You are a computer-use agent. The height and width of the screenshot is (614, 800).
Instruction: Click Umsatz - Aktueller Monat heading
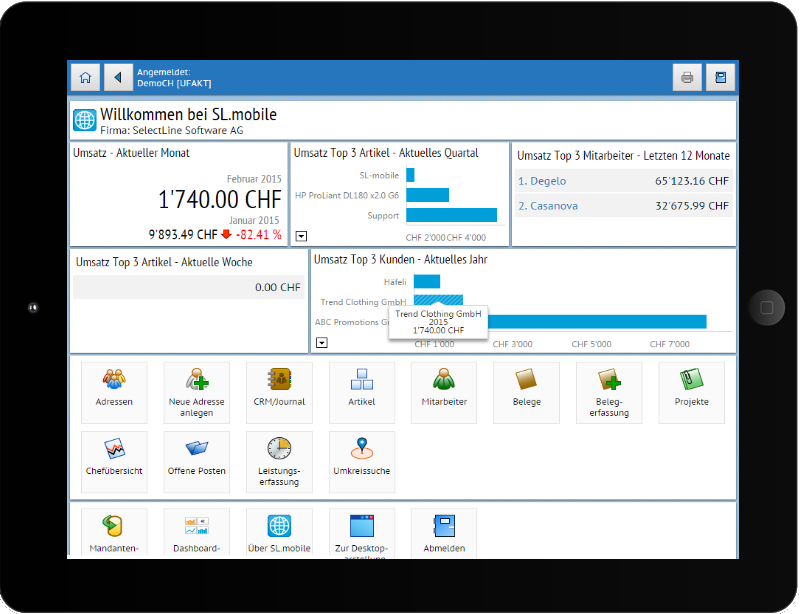pyautogui.click(x=131, y=153)
